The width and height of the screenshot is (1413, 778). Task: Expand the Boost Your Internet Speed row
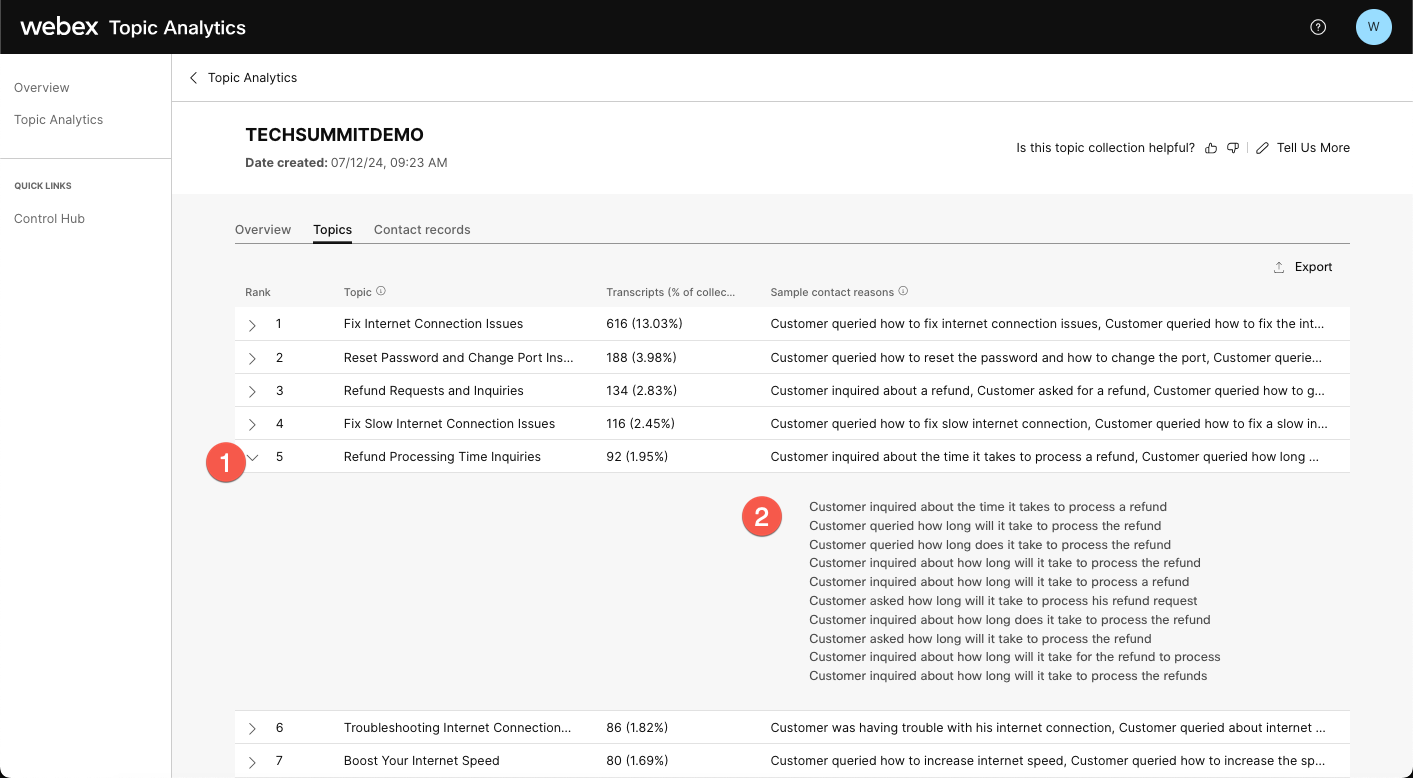[x=252, y=761]
